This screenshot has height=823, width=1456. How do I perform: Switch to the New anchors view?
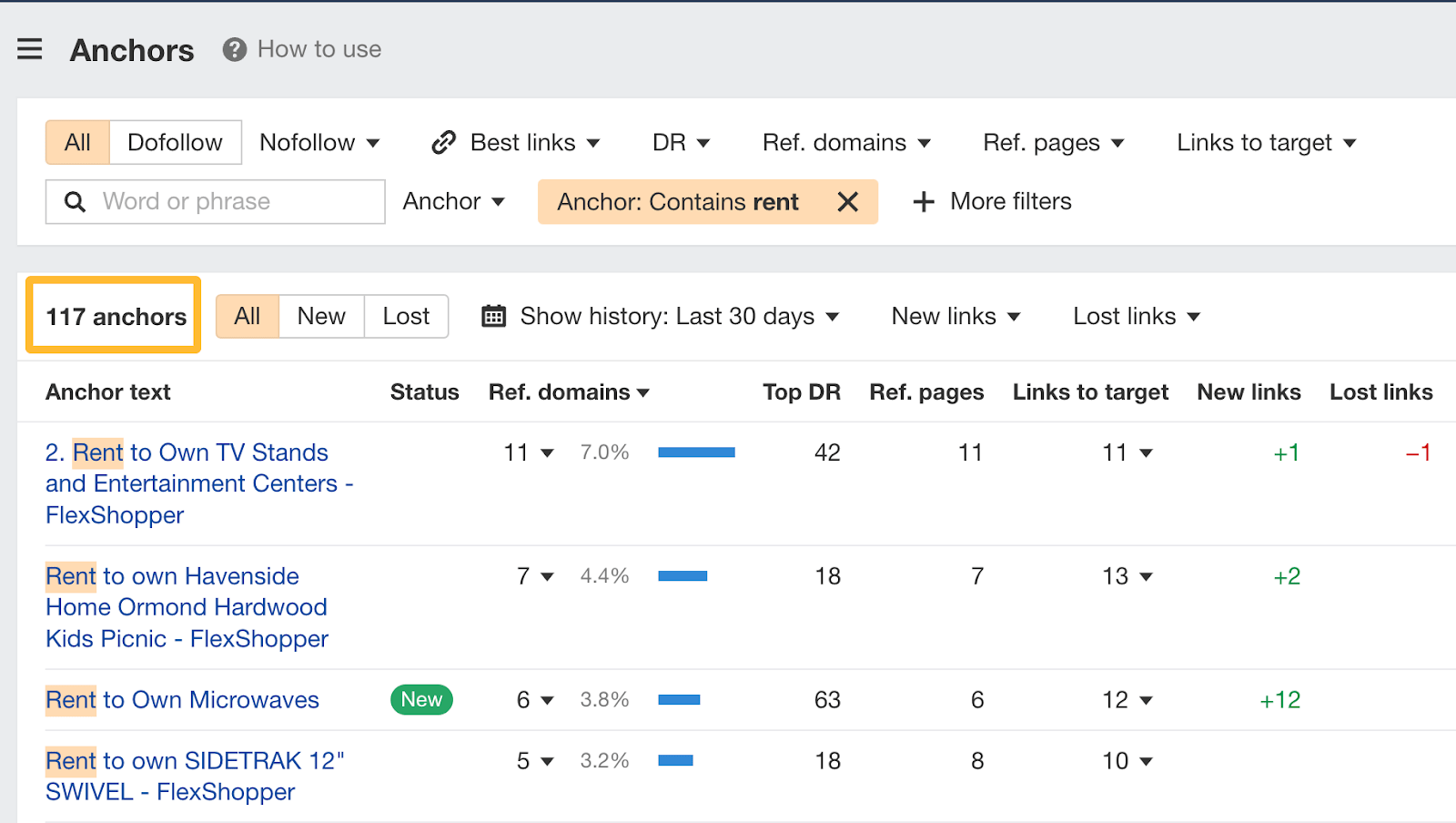(x=320, y=316)
